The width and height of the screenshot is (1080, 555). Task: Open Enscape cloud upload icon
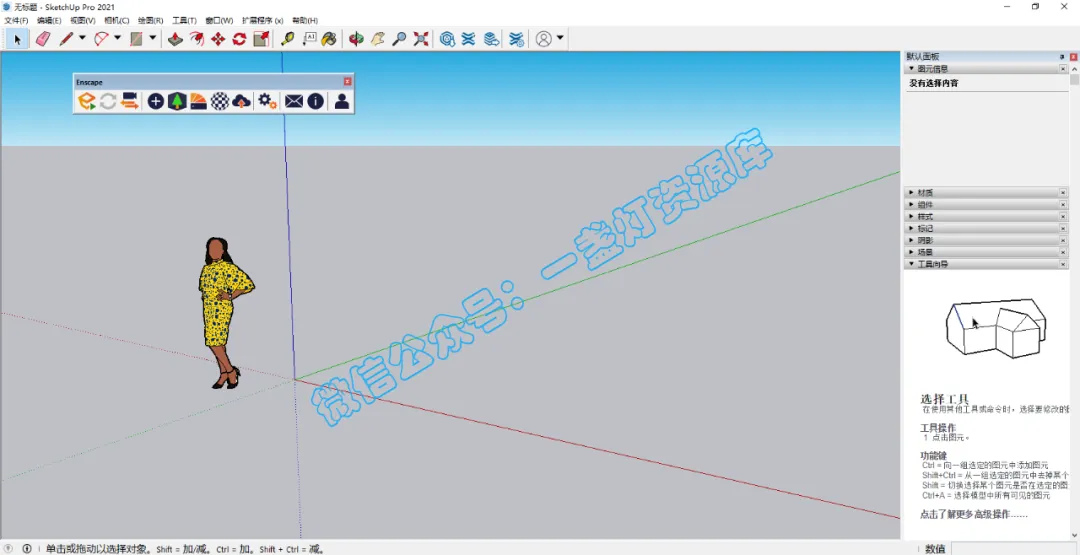tap(241, 102)
